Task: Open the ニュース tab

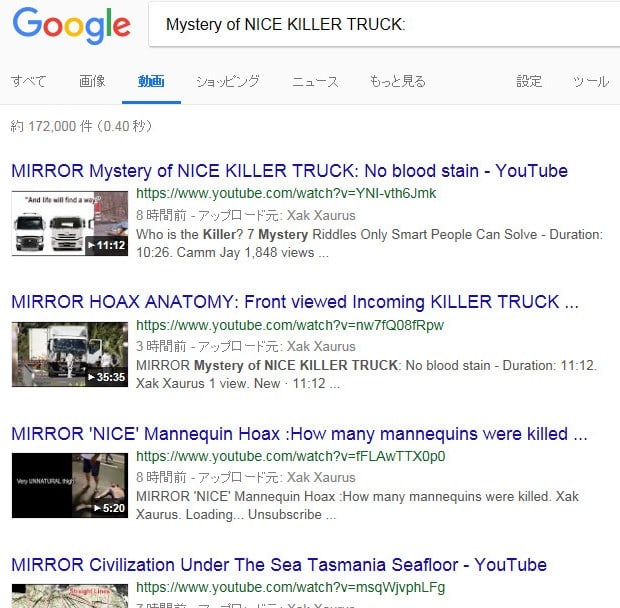Action: pos(315,81)
